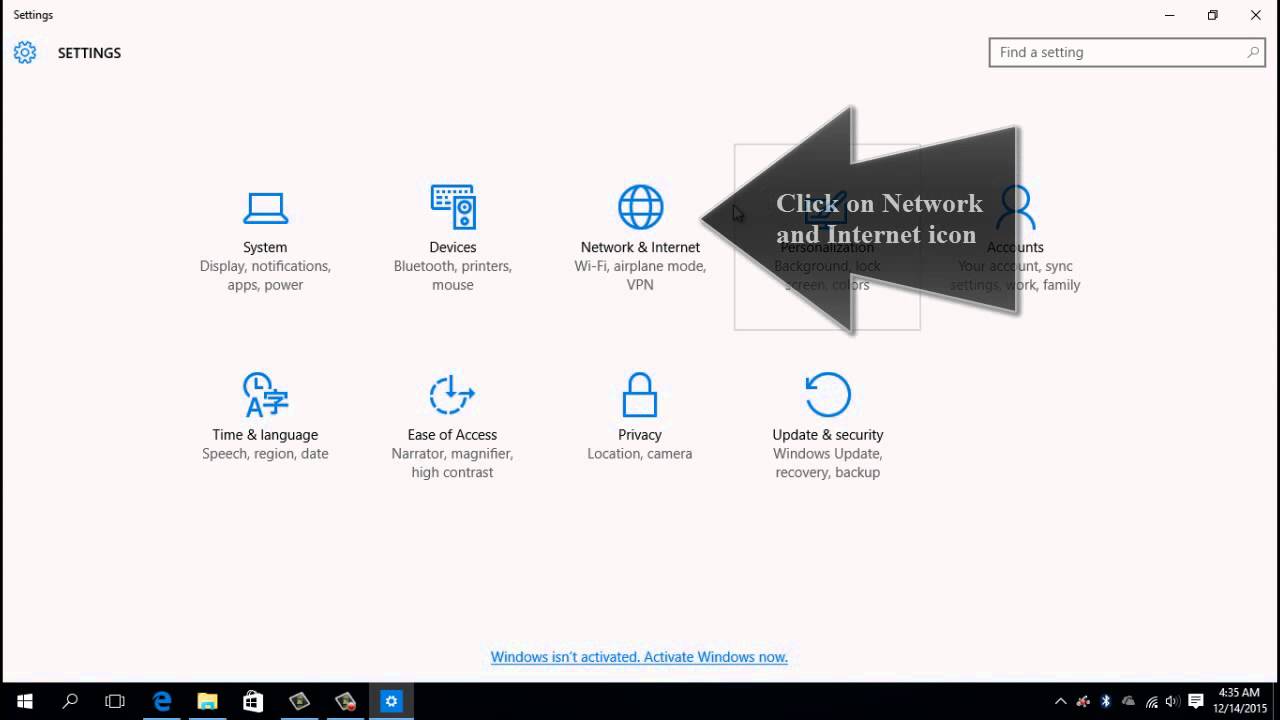Viewport: 1280px width, 720px height.
Task: Open the Action Center notifications icon
Action: [1196, 702]
